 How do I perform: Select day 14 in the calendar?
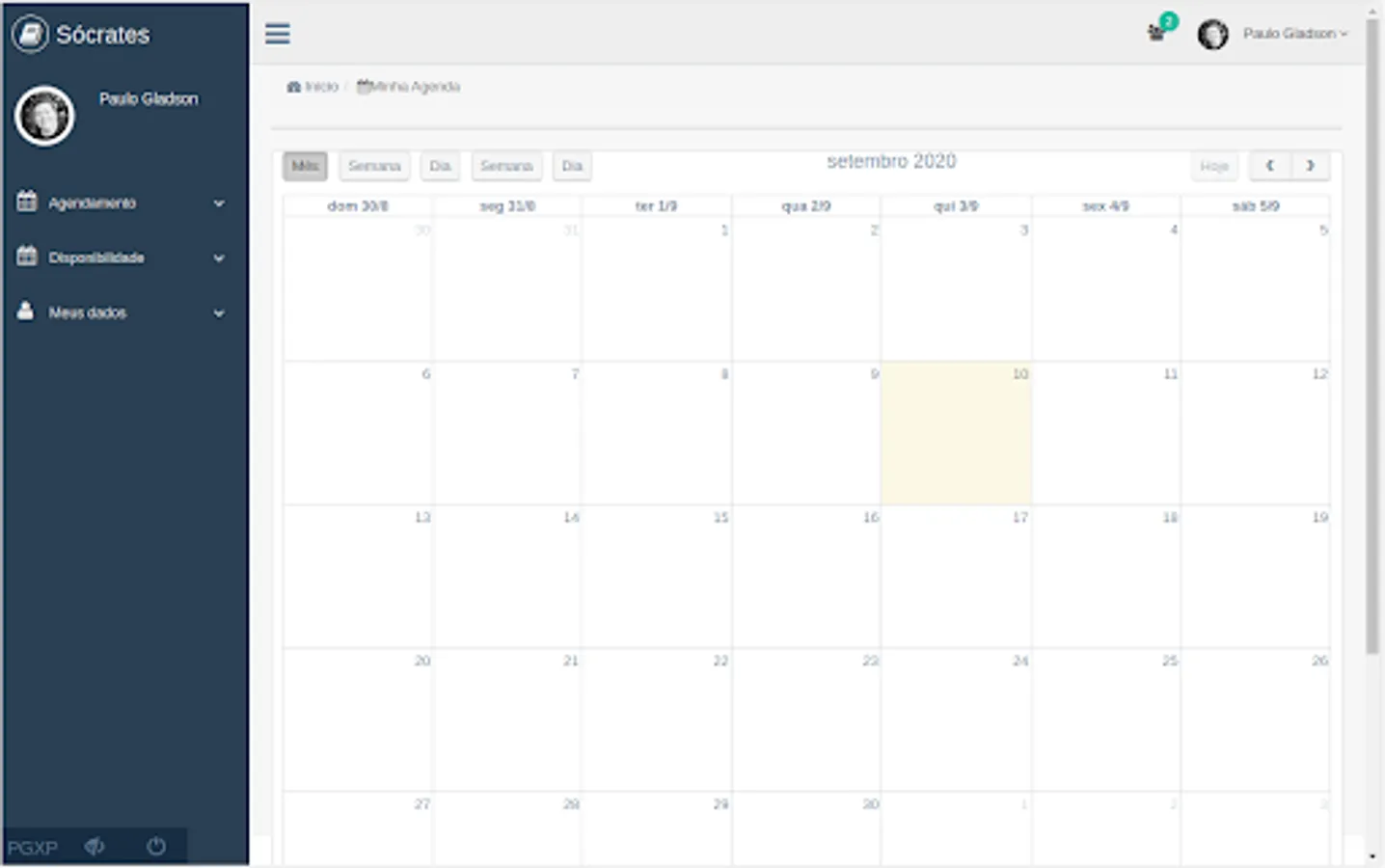coord(507,577)
